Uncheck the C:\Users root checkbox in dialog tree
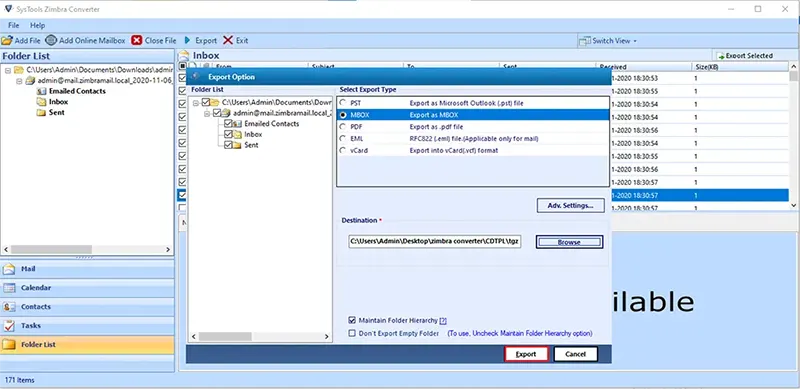The height and width of the screenshot is (389, 800). pos(206,103)
